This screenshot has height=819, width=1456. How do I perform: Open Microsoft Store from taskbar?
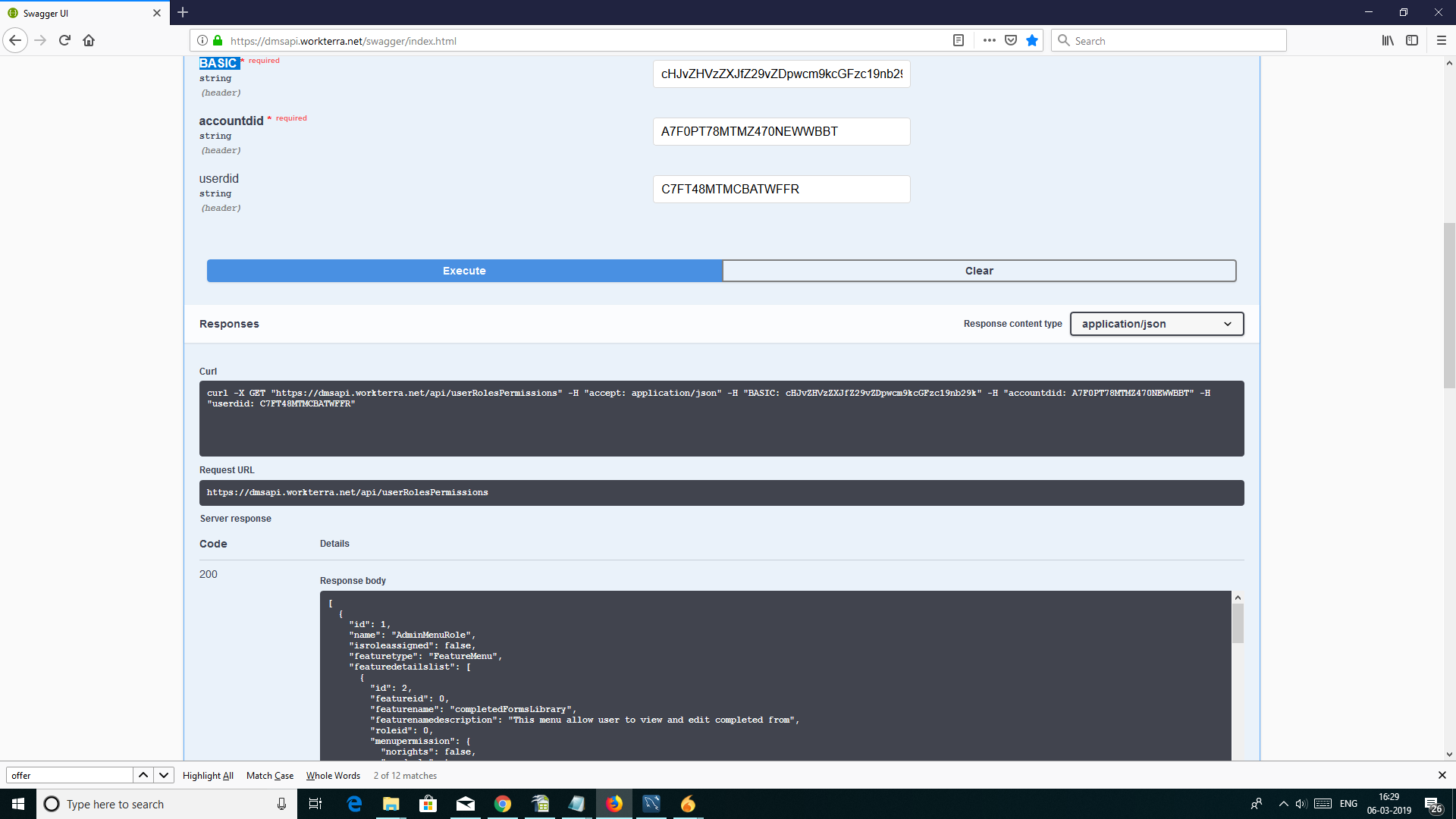coord(428,804)
